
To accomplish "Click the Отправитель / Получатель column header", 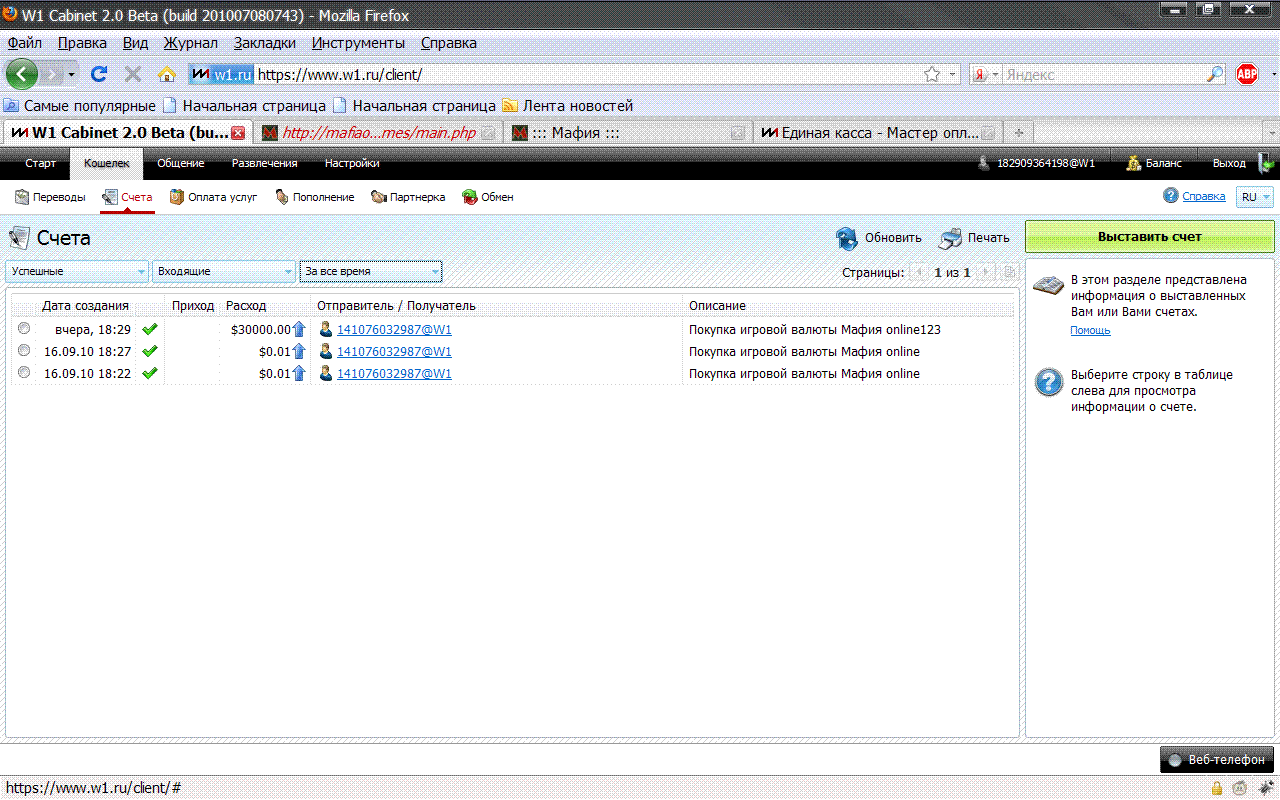I will (396, 305).
